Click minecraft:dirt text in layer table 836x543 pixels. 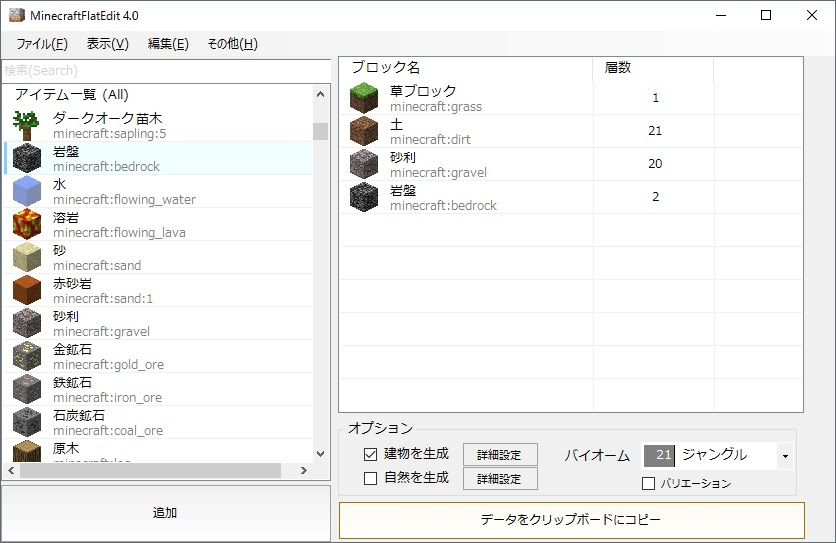click(430, 140)
